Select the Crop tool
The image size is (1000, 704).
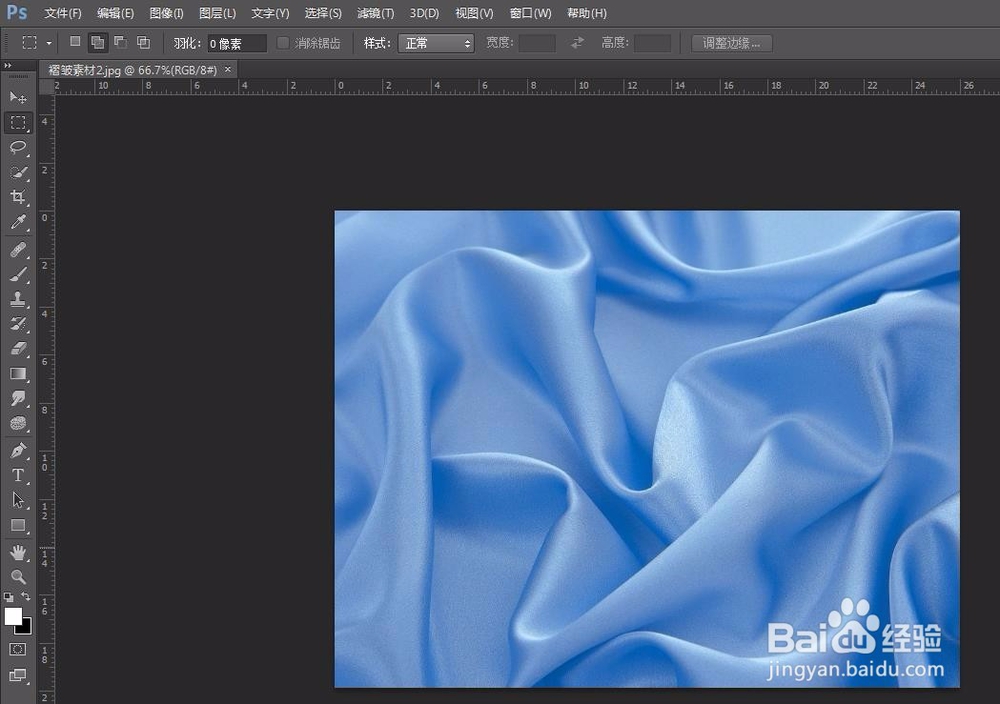18,197
